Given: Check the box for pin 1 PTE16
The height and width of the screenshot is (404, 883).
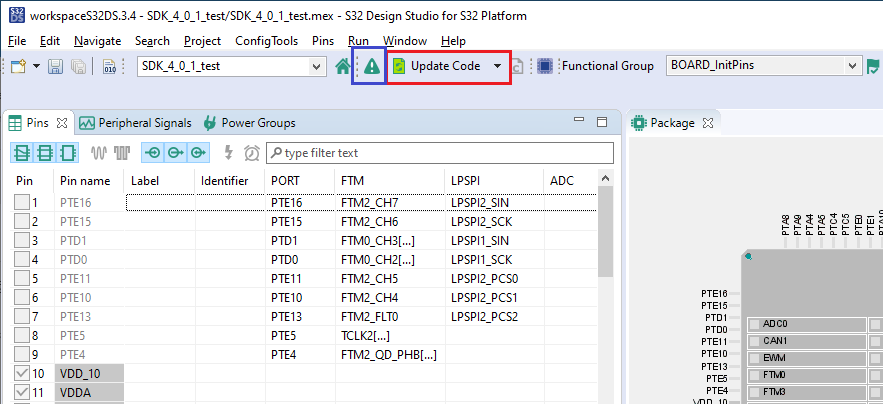Looking at the screenshot, I should pyautogui.click(x=22, y=202).
